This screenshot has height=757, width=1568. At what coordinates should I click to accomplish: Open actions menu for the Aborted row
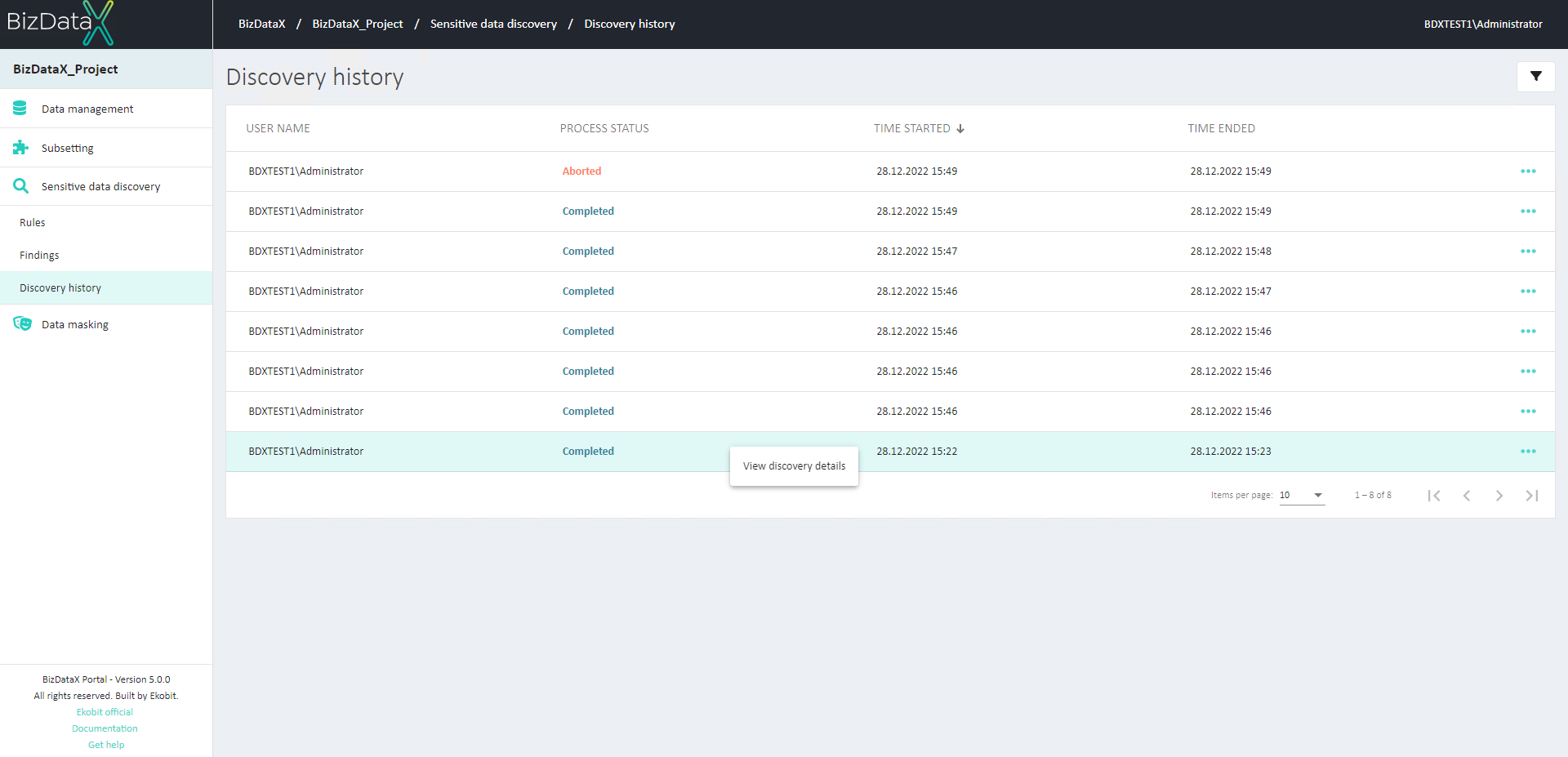[x=1528, y=171]
